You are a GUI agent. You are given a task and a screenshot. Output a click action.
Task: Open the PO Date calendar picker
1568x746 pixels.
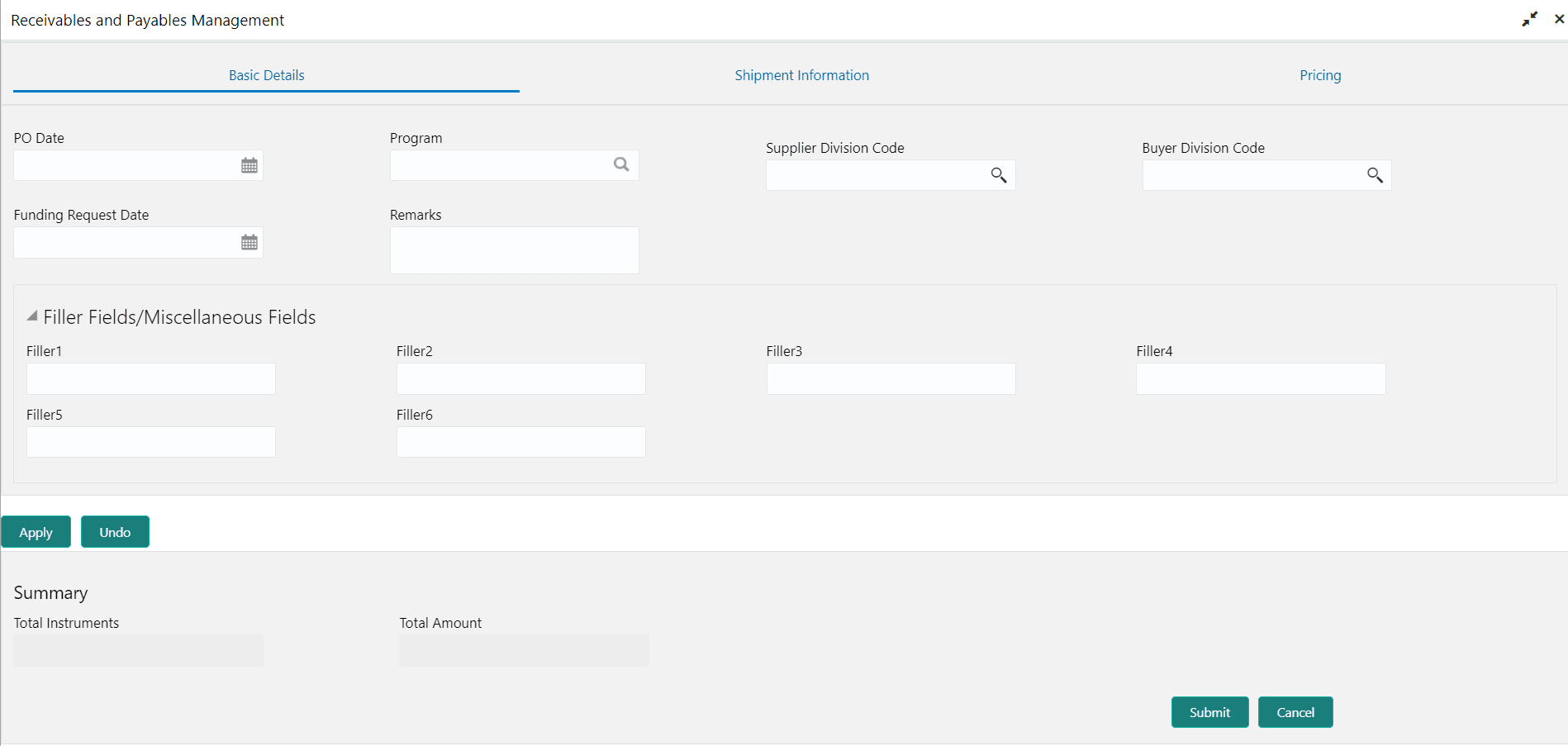pos(249,166)
